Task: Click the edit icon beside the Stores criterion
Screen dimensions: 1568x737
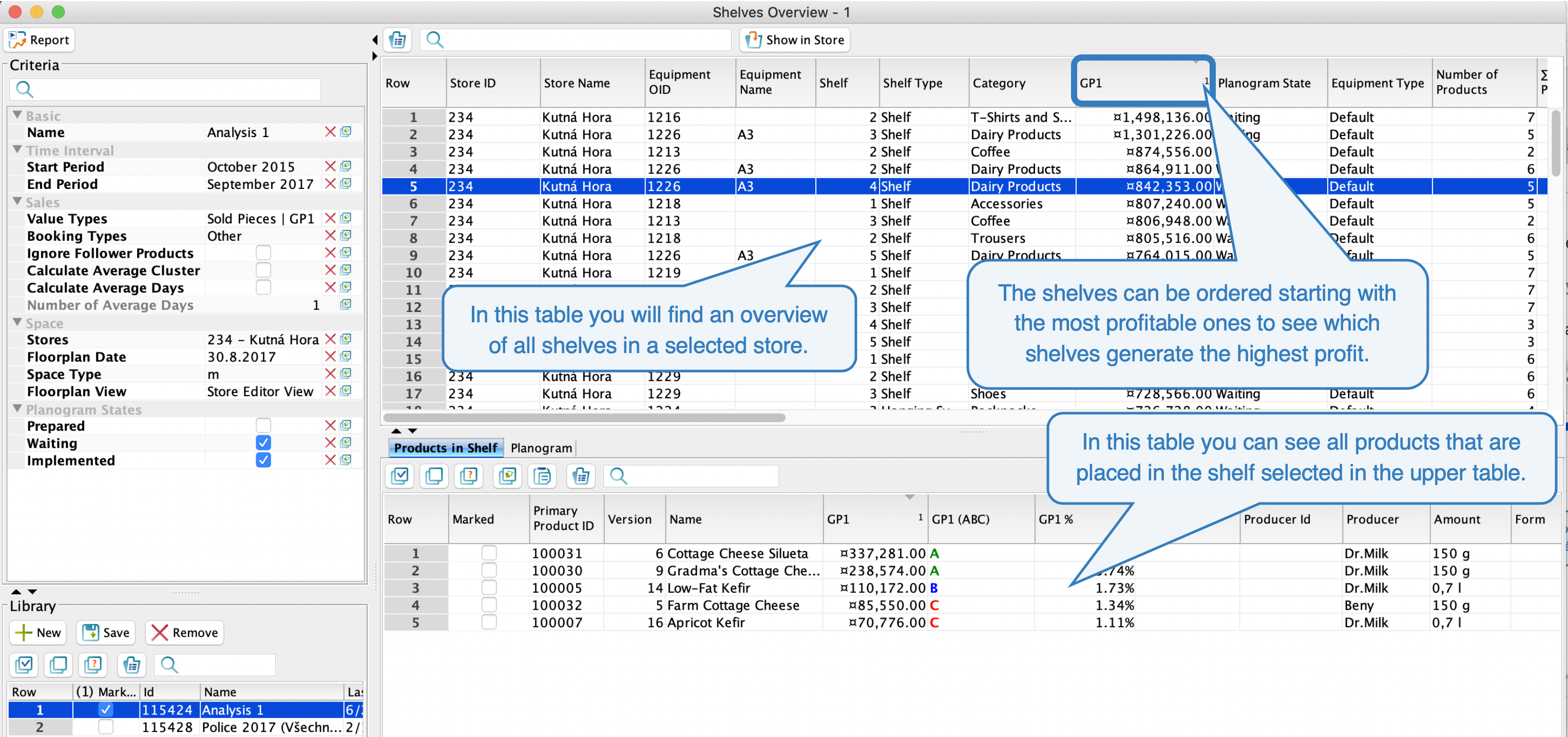Action: click(346, 339)
